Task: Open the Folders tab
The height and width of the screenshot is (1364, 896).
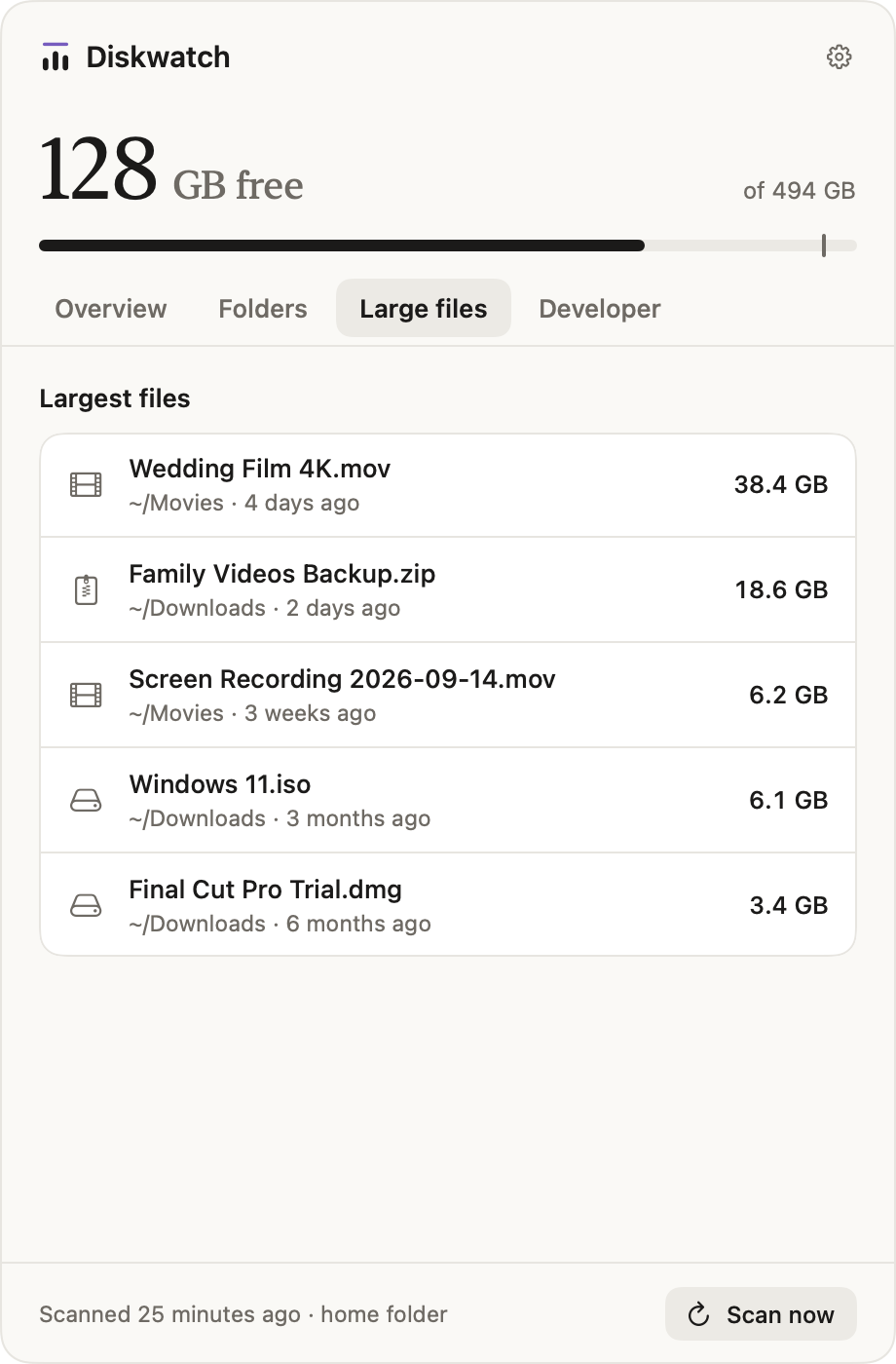Action: pyautogui.click(x=263, y=309)
